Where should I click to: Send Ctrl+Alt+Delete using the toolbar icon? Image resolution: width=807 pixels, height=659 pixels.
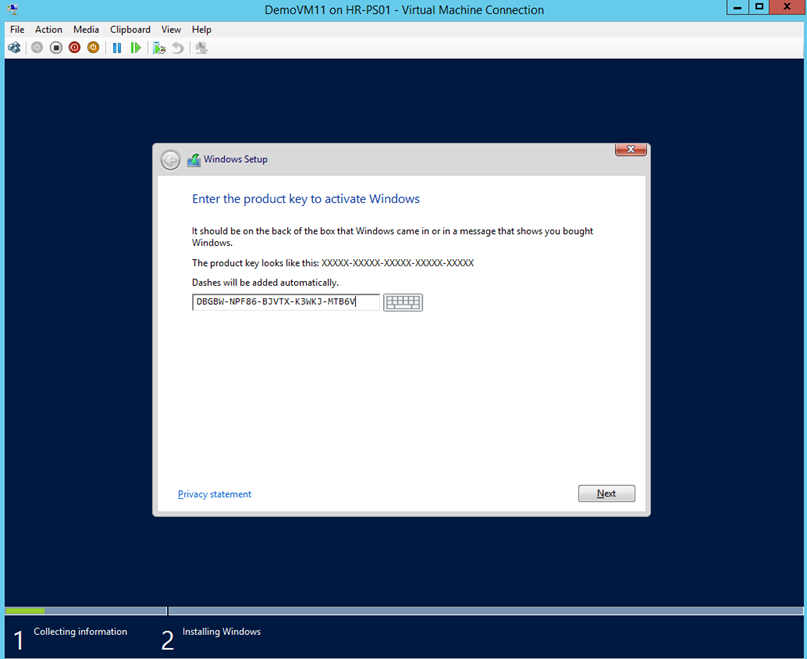14,47
